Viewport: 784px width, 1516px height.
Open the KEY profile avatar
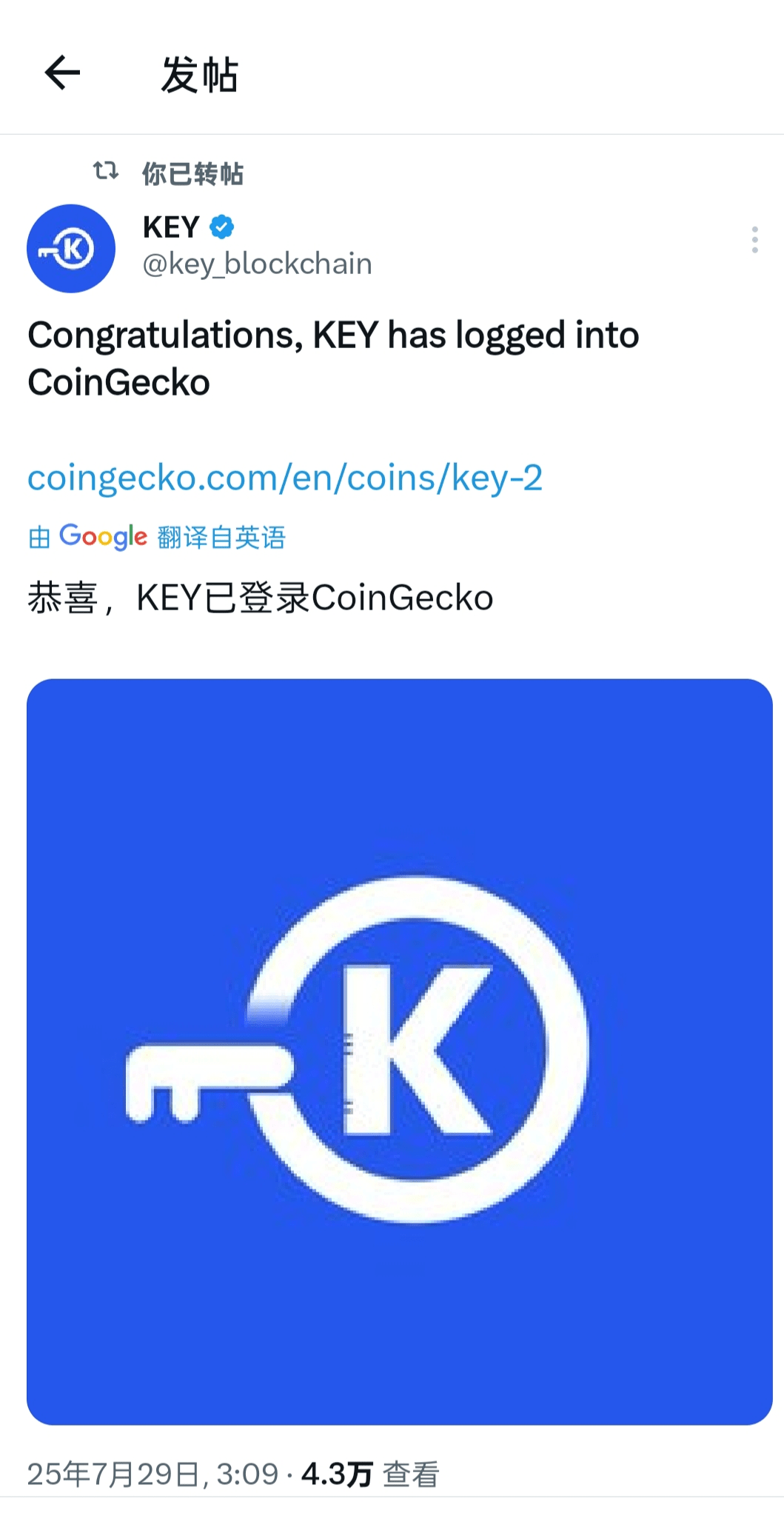71,249
